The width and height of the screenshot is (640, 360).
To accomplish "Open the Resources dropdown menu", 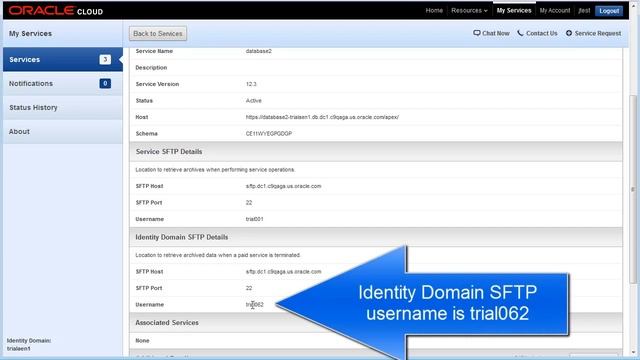I will [x=469, y=11].
